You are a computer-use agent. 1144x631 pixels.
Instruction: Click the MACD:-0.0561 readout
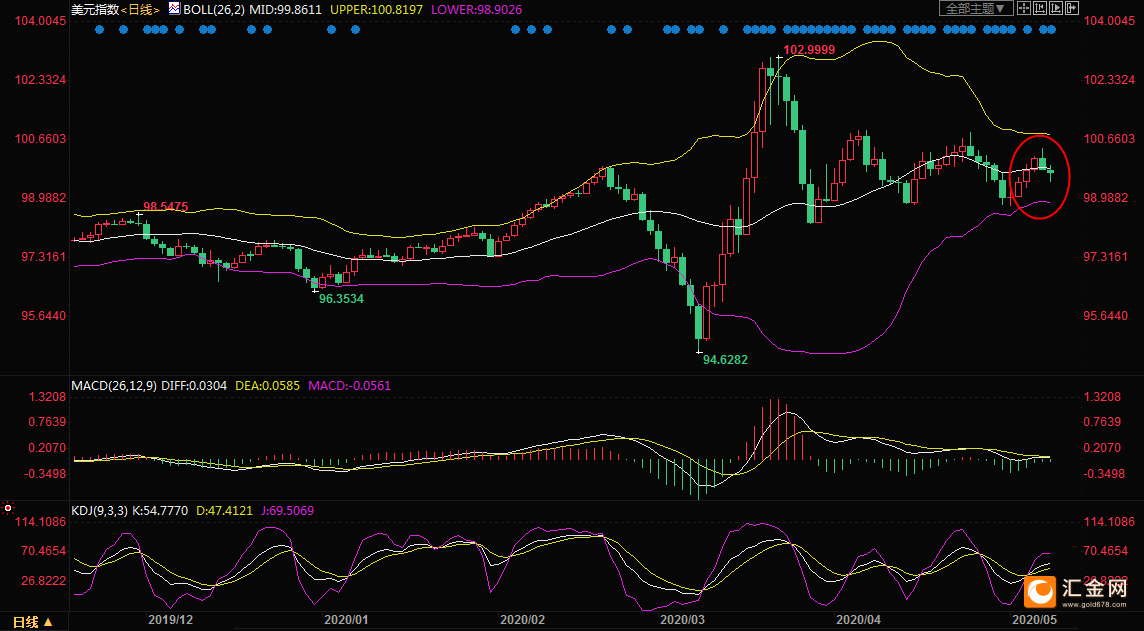coord(349,385)
